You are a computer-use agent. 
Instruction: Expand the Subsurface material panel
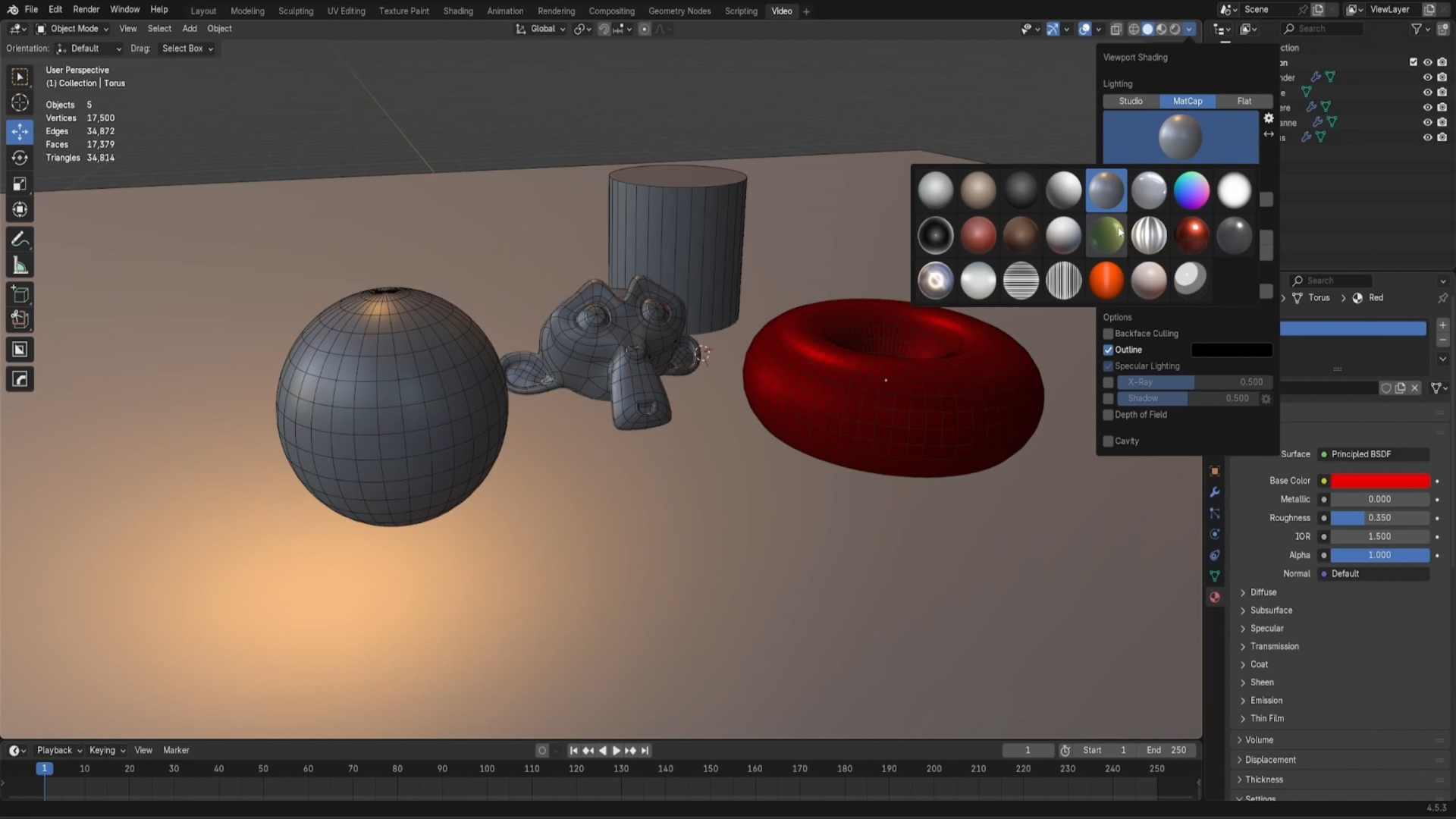1270,610
